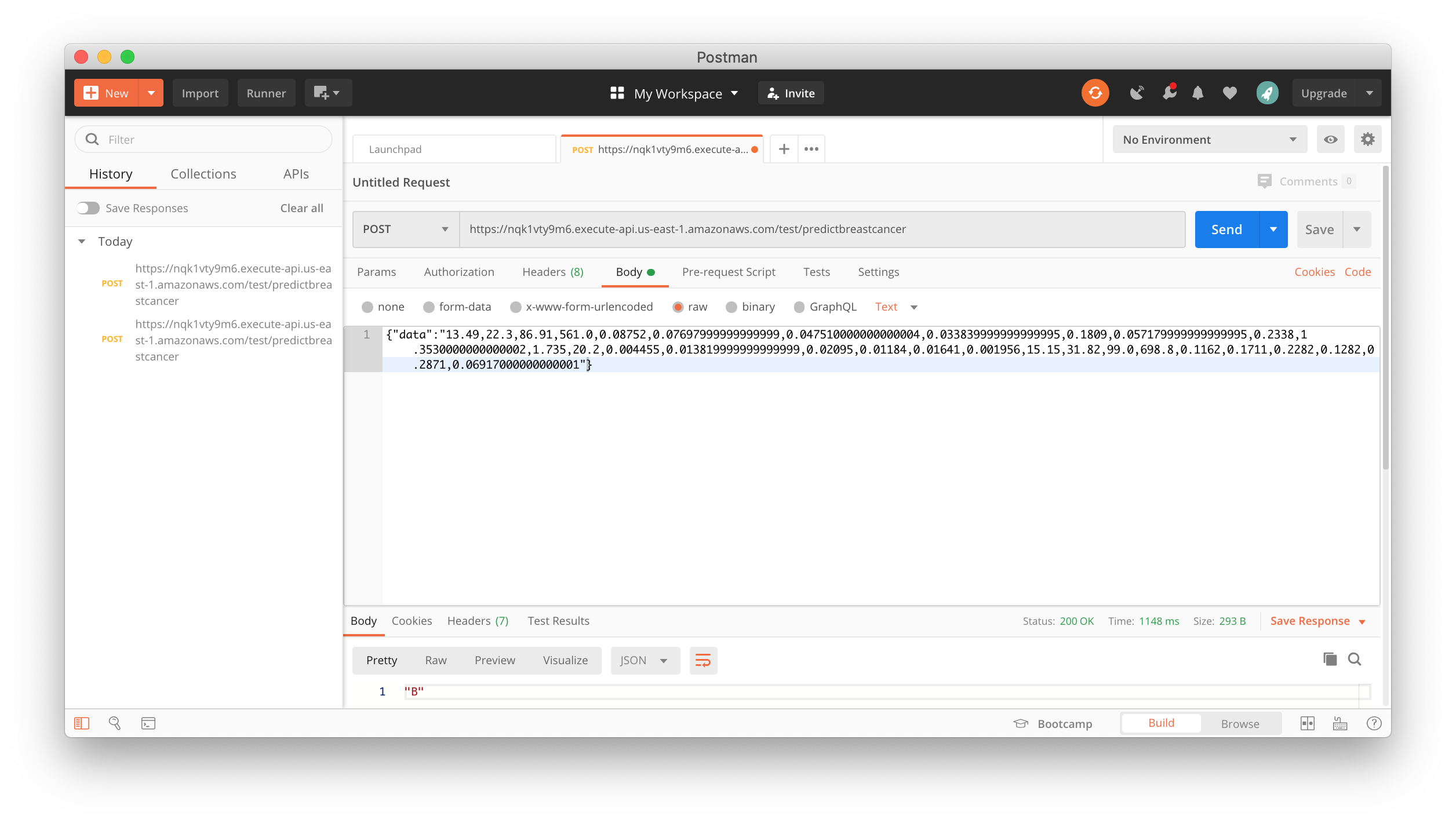Open the Postman console icon
Screen dimensions: 1456x823
click(x=148, y=723)
